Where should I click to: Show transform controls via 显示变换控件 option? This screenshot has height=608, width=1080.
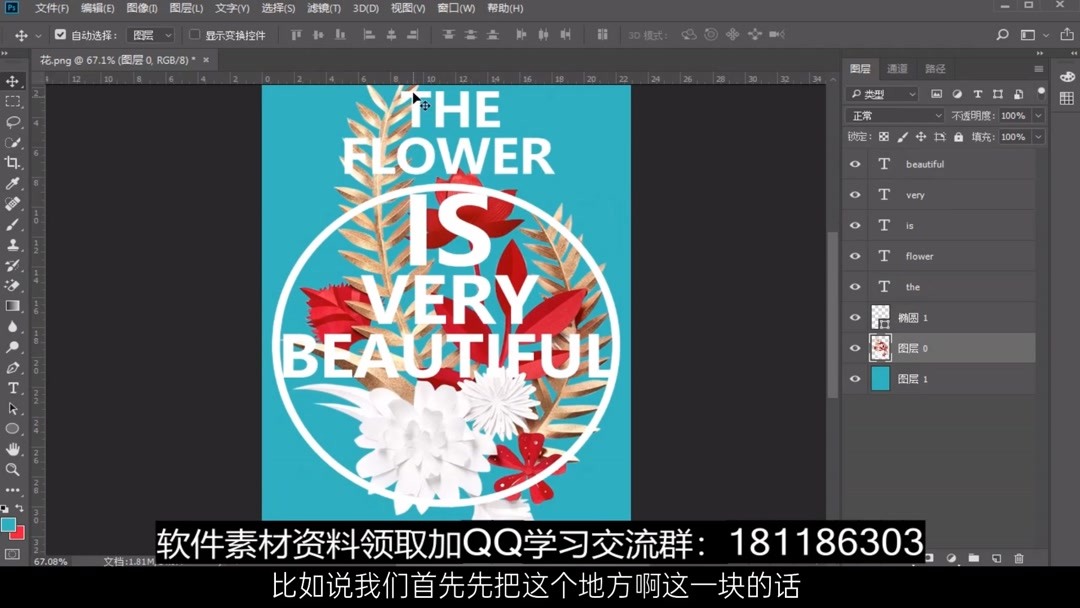193,33
